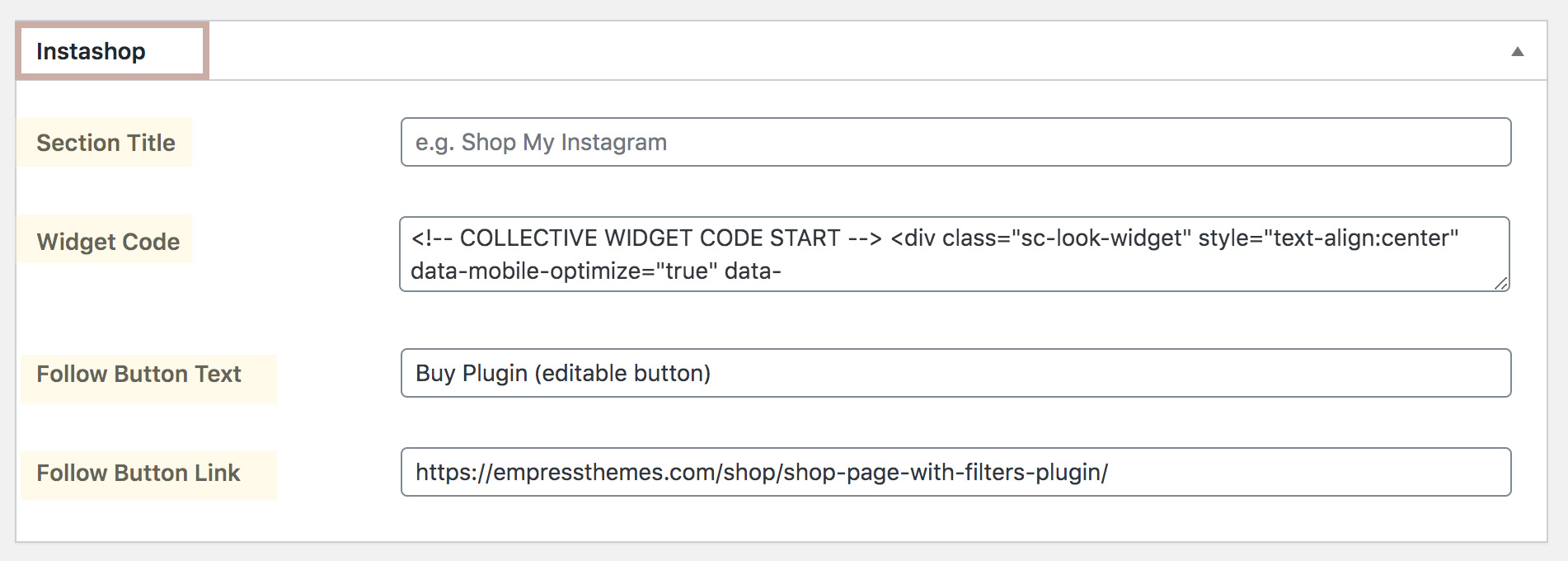Click the Widget Code label
1568x561 pixels.
coord(108,242)
